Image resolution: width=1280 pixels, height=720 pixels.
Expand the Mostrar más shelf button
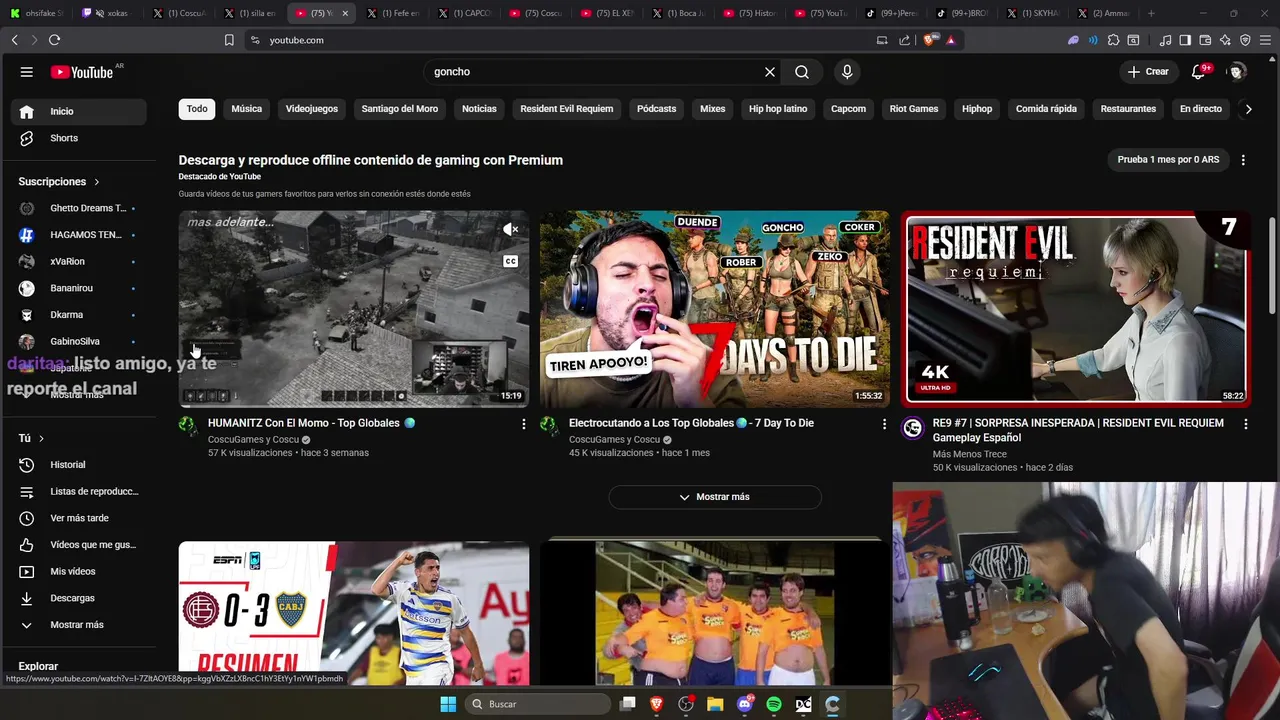(715, 497)
